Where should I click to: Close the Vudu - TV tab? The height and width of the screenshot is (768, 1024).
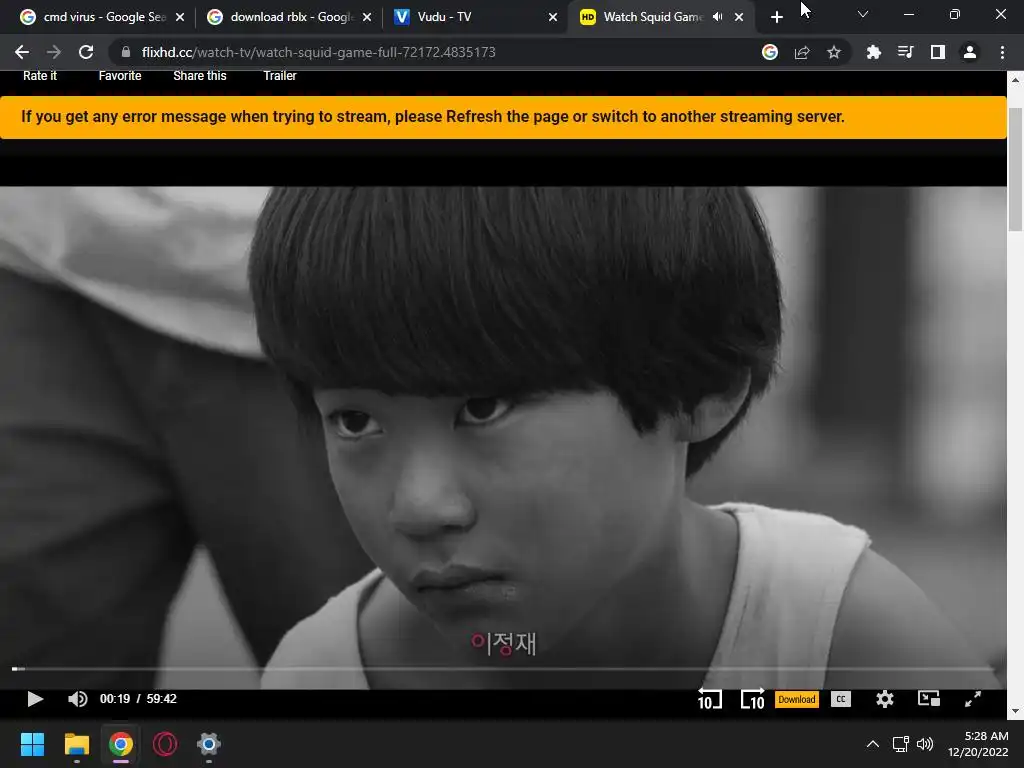(x=553, y=17)
